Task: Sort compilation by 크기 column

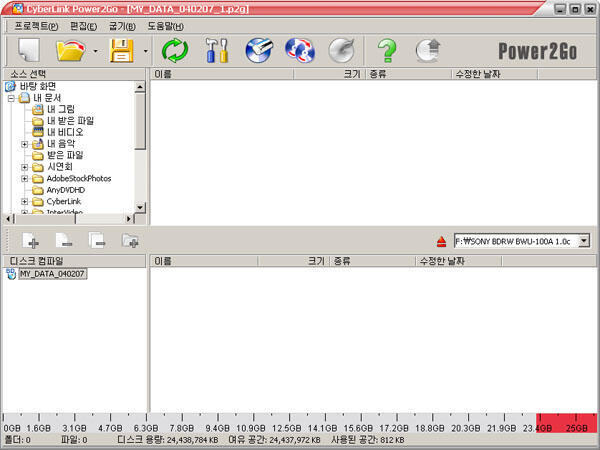Action: [293, 261]
